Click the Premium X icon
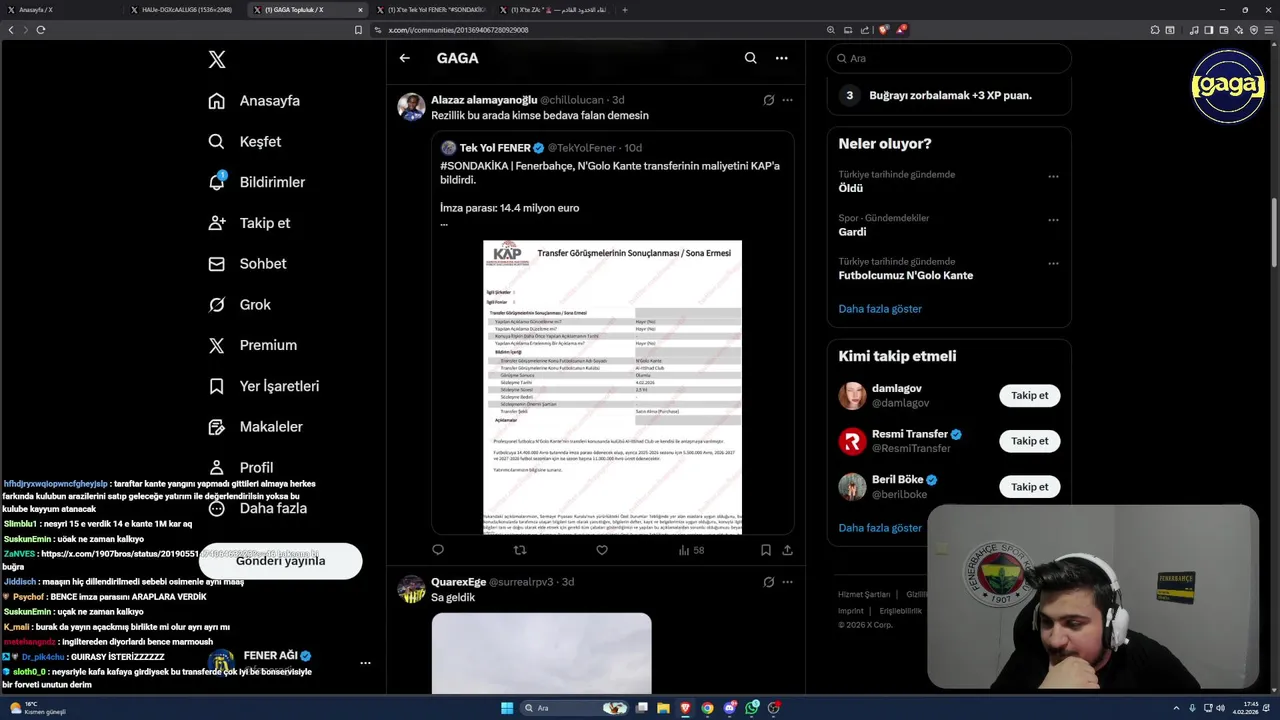This screenshot has height=720, width=1280. (216, 345)
